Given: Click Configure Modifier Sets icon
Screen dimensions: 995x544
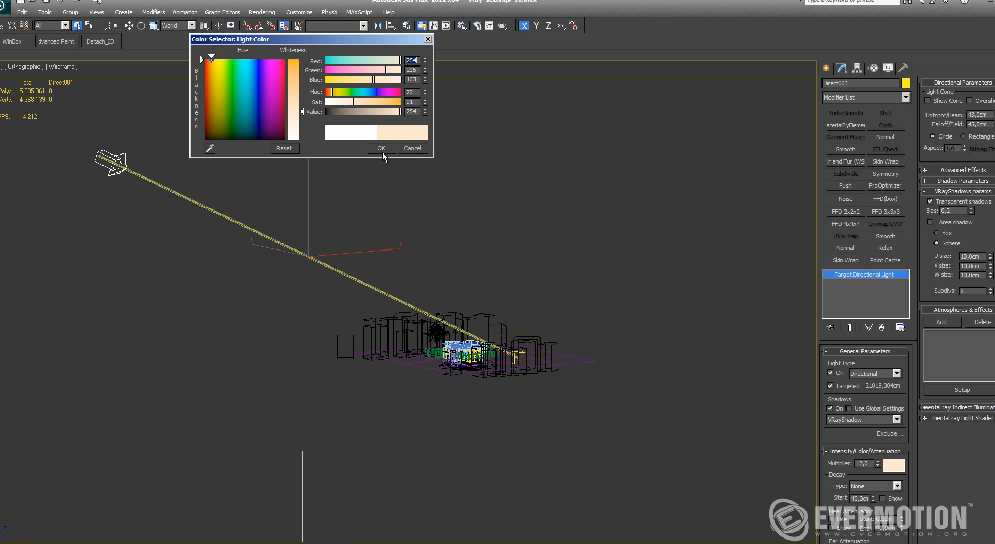Looking at the screenshot, I should click(900, 327).
